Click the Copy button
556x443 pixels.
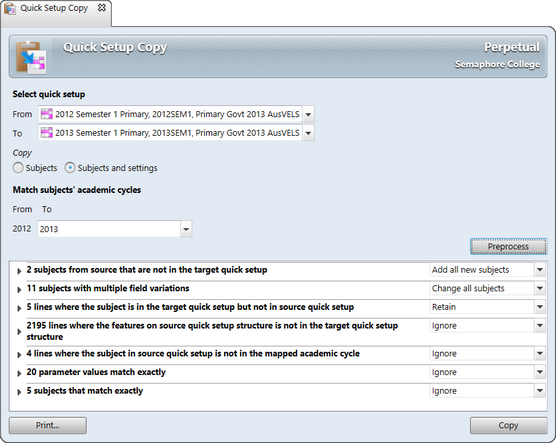click(x=508, y=425)
